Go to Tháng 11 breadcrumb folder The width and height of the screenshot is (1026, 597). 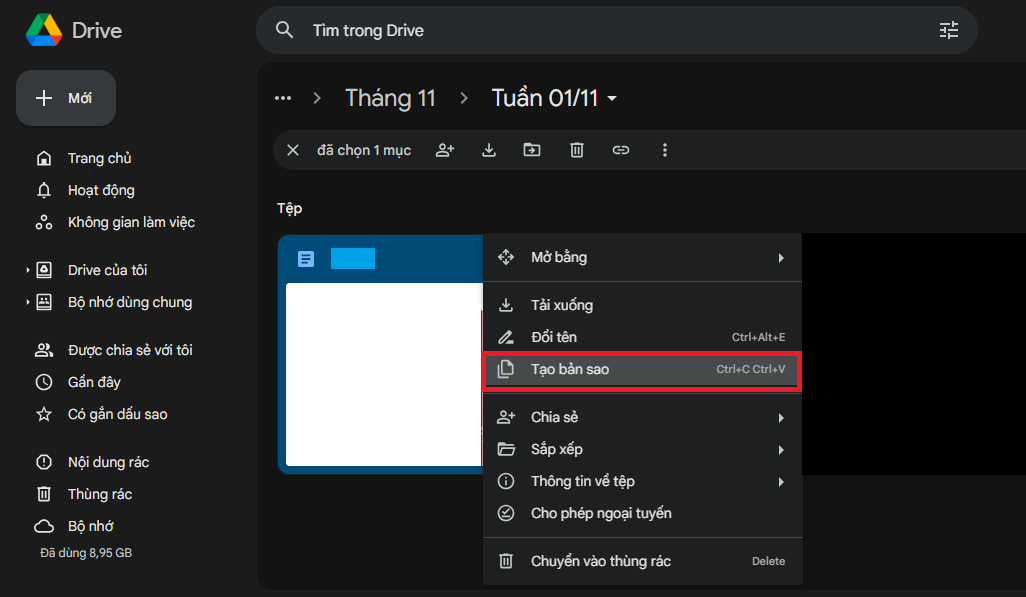390,98
